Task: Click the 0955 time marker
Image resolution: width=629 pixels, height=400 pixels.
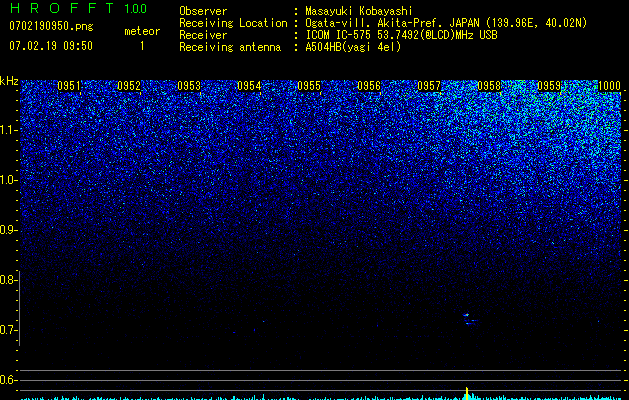Action: pos(309,86)
